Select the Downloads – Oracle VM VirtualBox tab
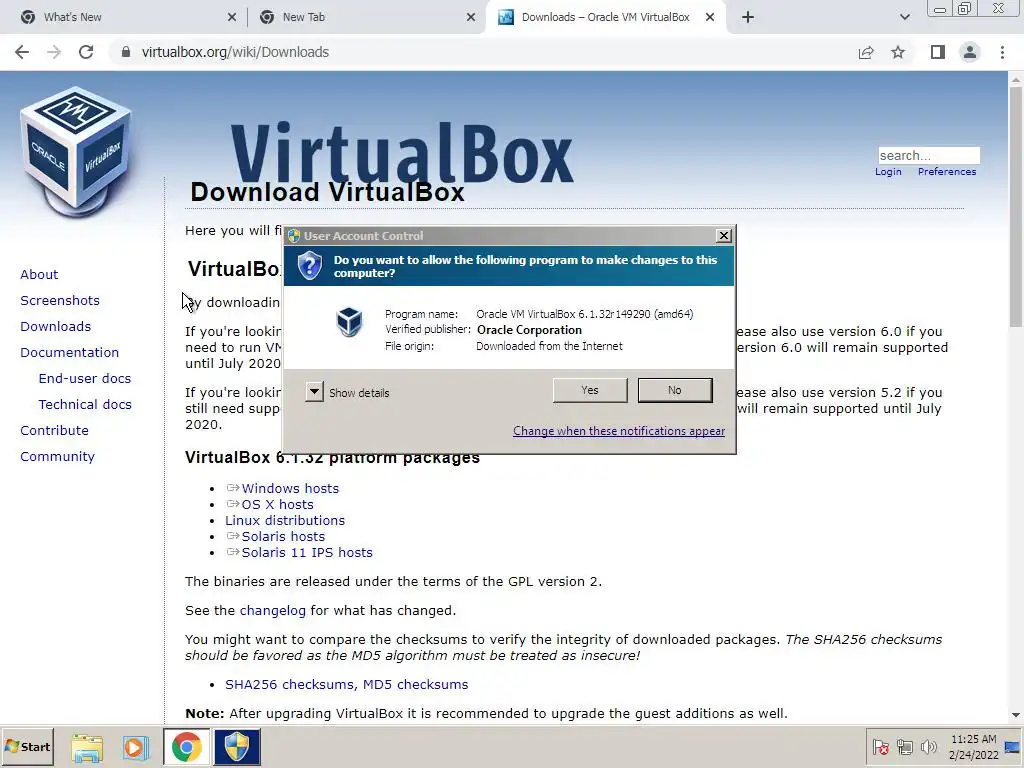 [x=606, y=18]
